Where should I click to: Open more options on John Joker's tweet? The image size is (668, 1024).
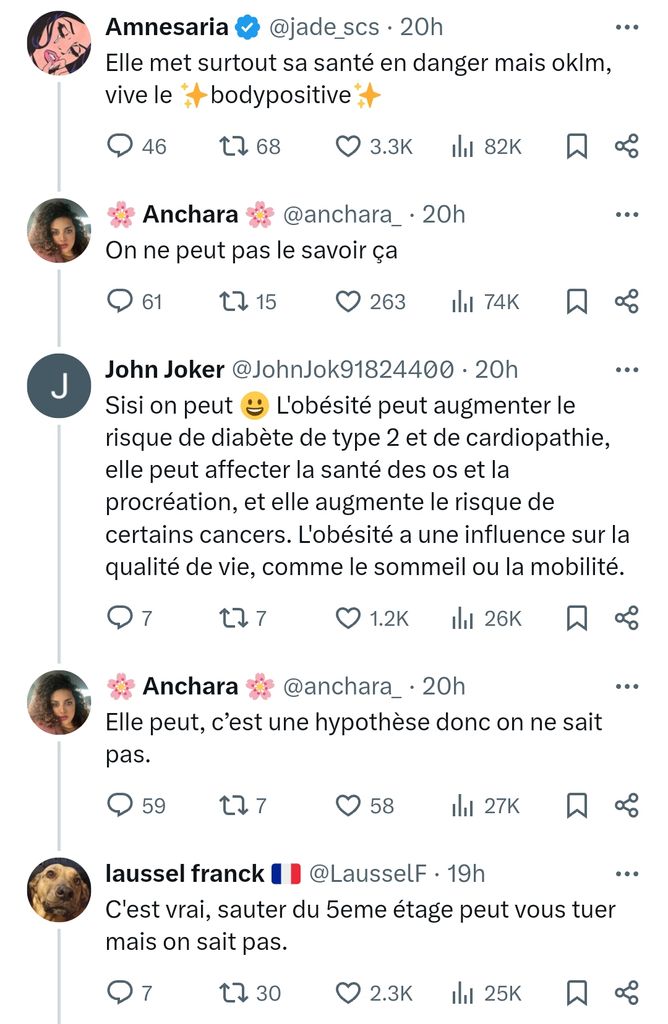[x=627, y=369]
